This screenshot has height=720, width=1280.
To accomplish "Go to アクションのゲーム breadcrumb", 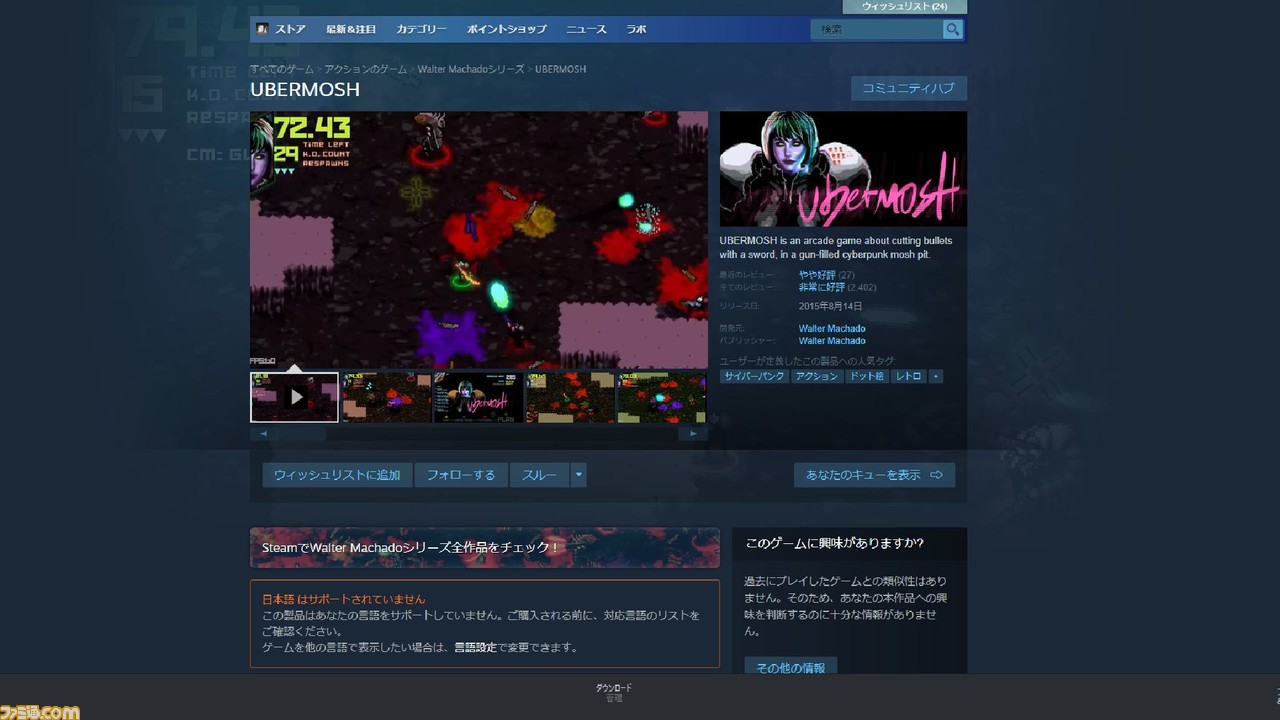I will 365,69.
